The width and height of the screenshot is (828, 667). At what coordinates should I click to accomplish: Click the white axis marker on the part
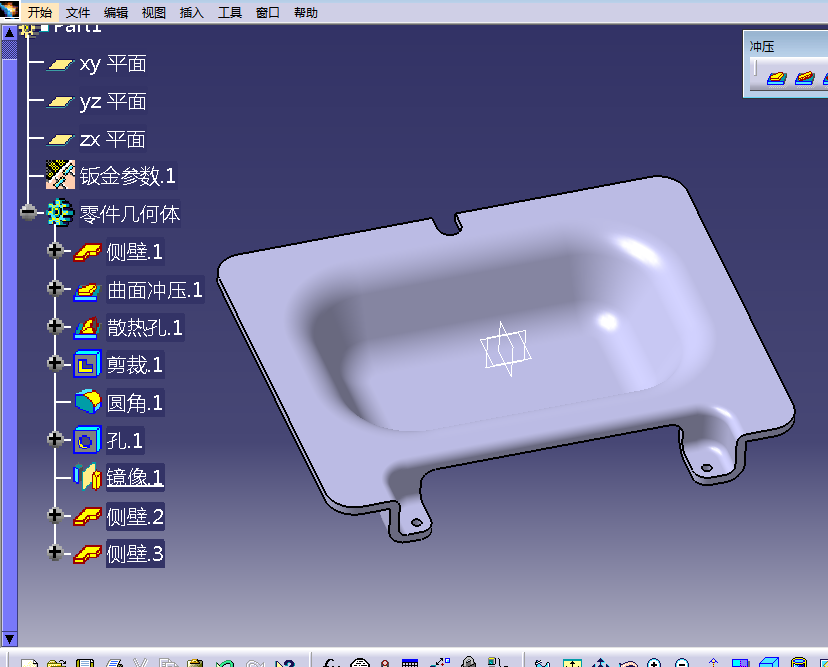(x=505, y=349)
